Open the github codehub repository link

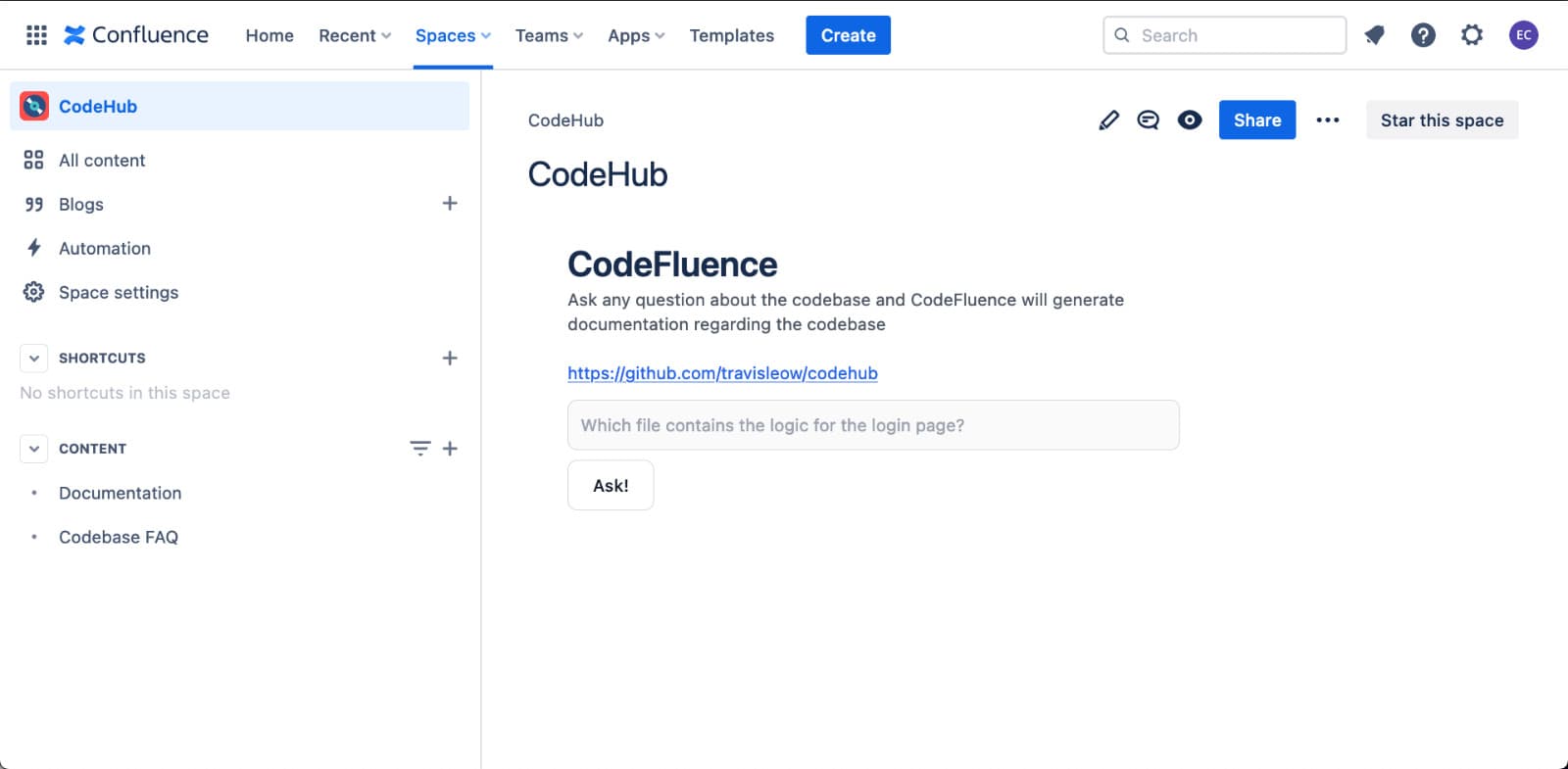[x=722, y=373]
